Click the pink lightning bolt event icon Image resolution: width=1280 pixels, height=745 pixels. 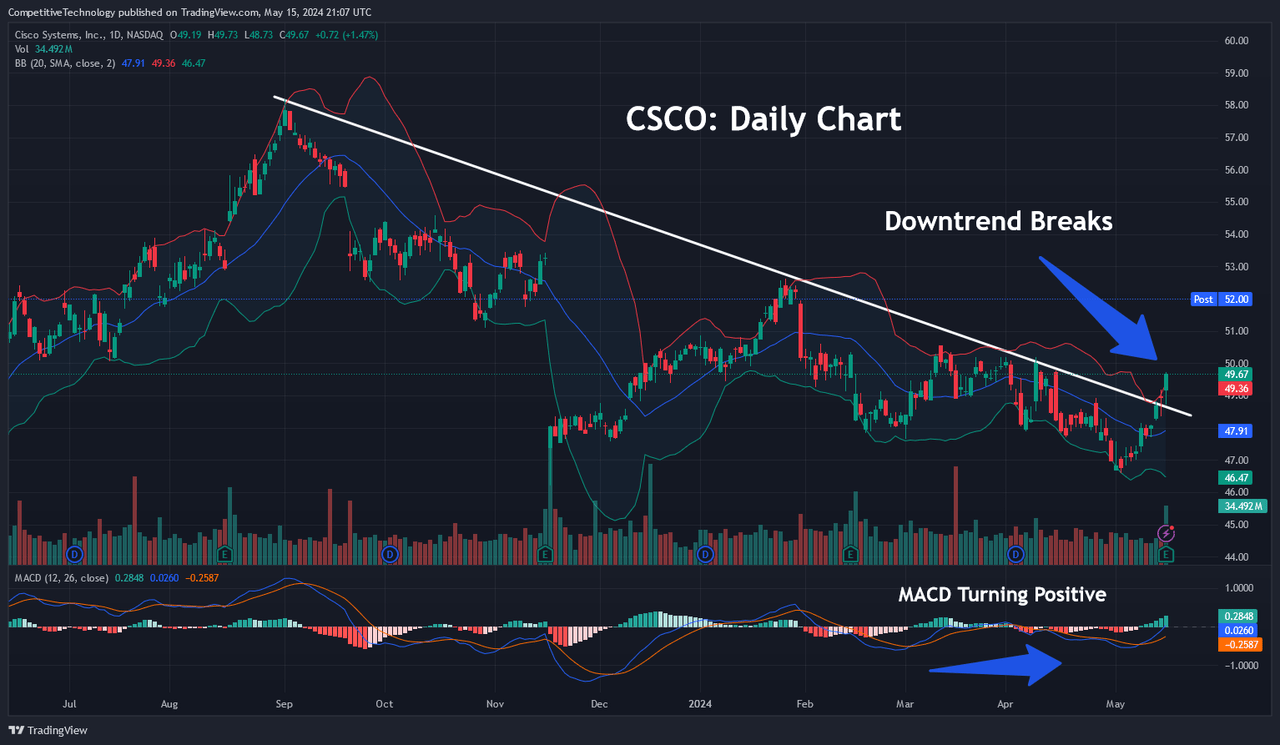point(1166,535)
